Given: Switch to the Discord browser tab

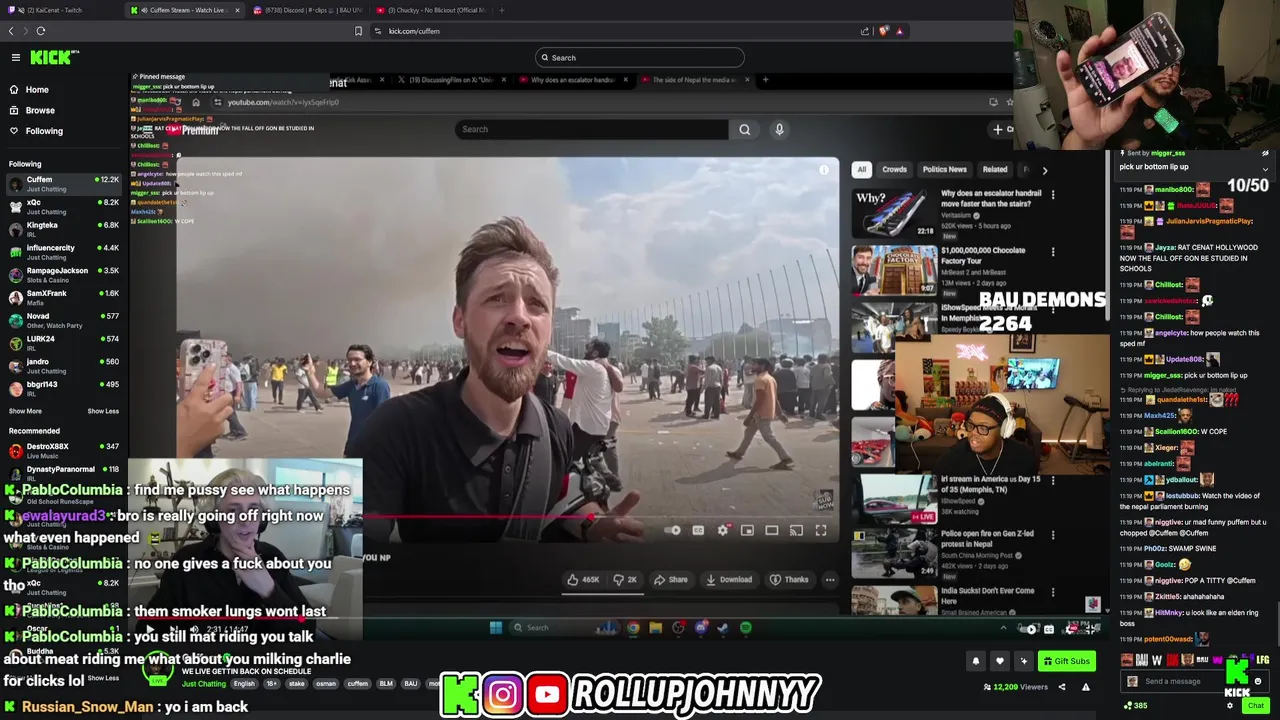Looking at the screenshot, I should point(309,10).
